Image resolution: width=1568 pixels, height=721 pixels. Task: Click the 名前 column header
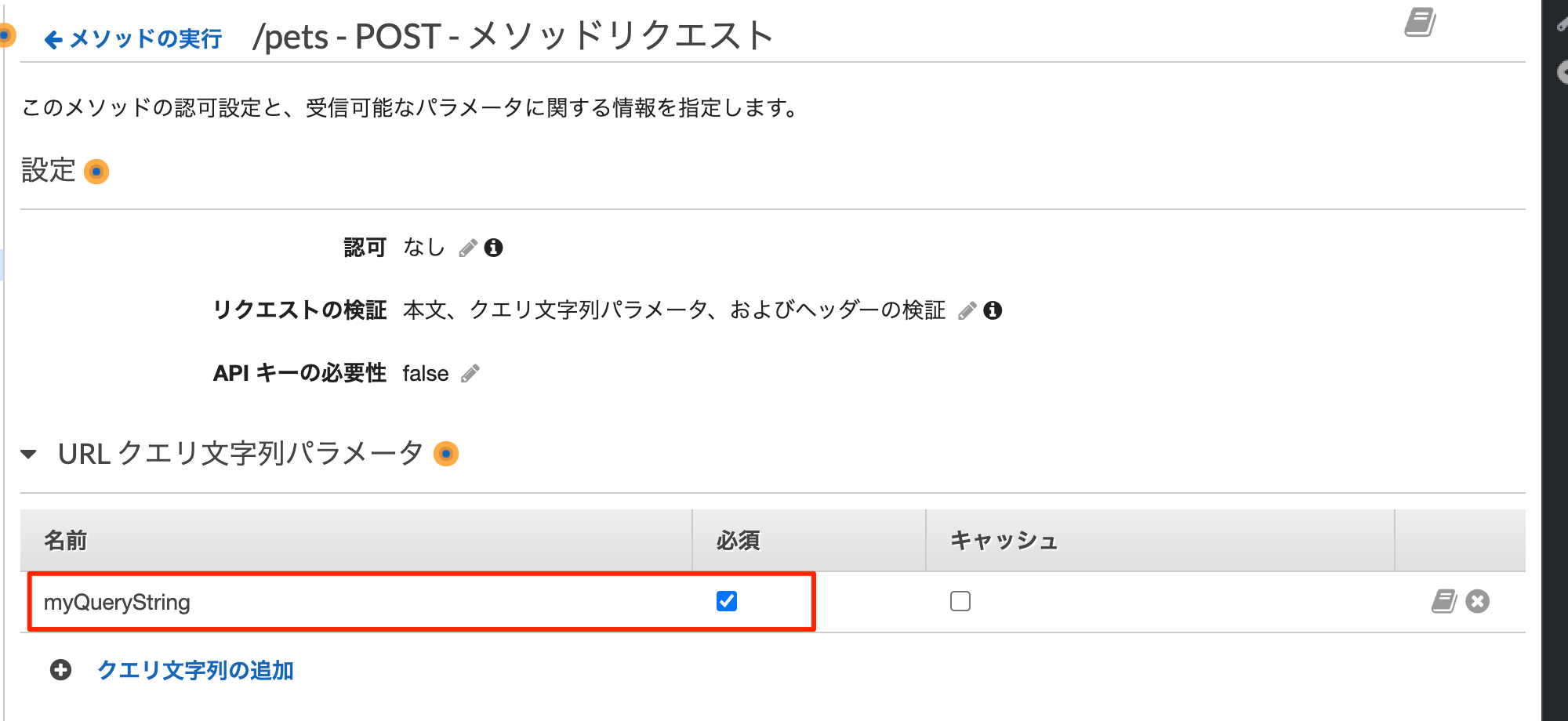(x=66, y=541)
